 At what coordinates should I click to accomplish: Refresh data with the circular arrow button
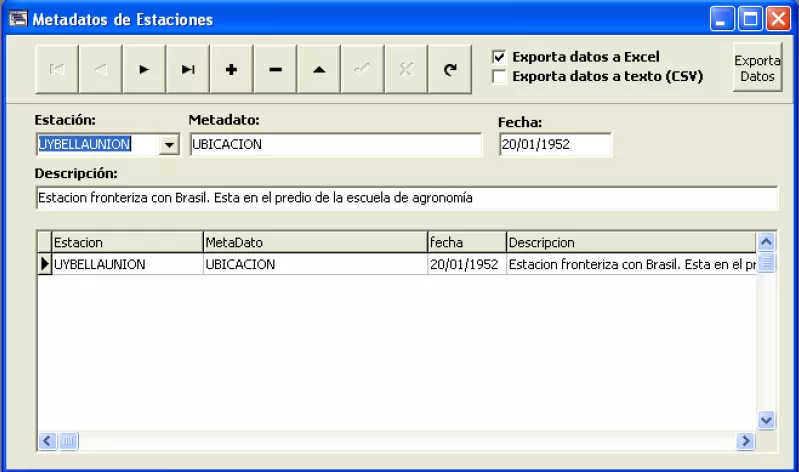pyautogui.click(x=450, y=69)
